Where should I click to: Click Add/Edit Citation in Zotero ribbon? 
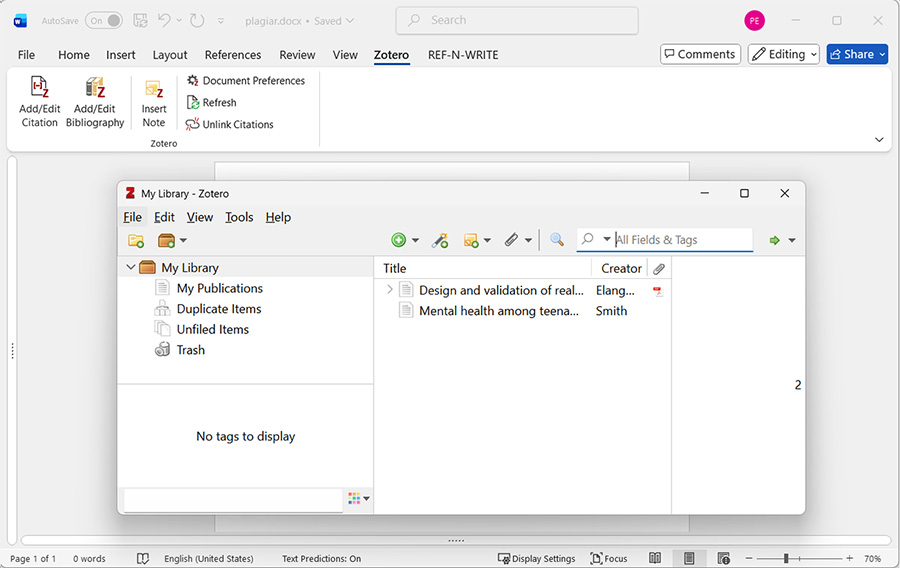39,102
